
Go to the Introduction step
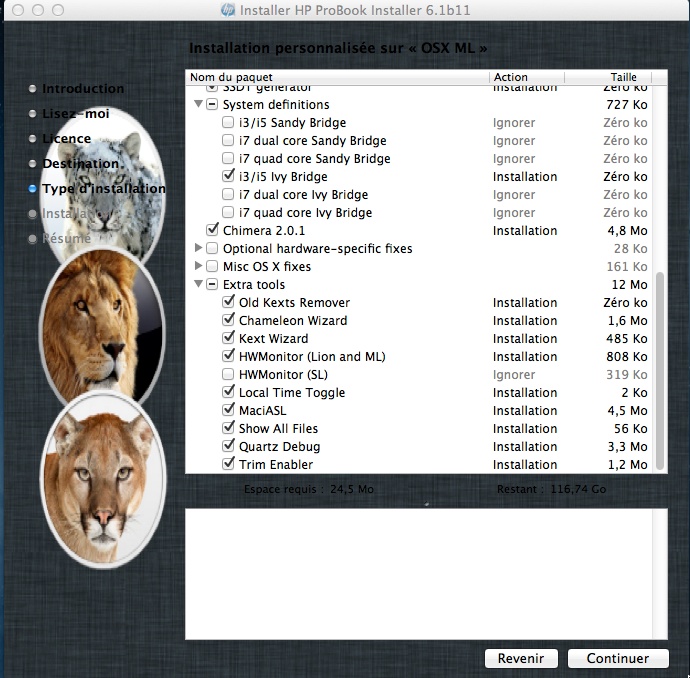click(x=83, y=88)
